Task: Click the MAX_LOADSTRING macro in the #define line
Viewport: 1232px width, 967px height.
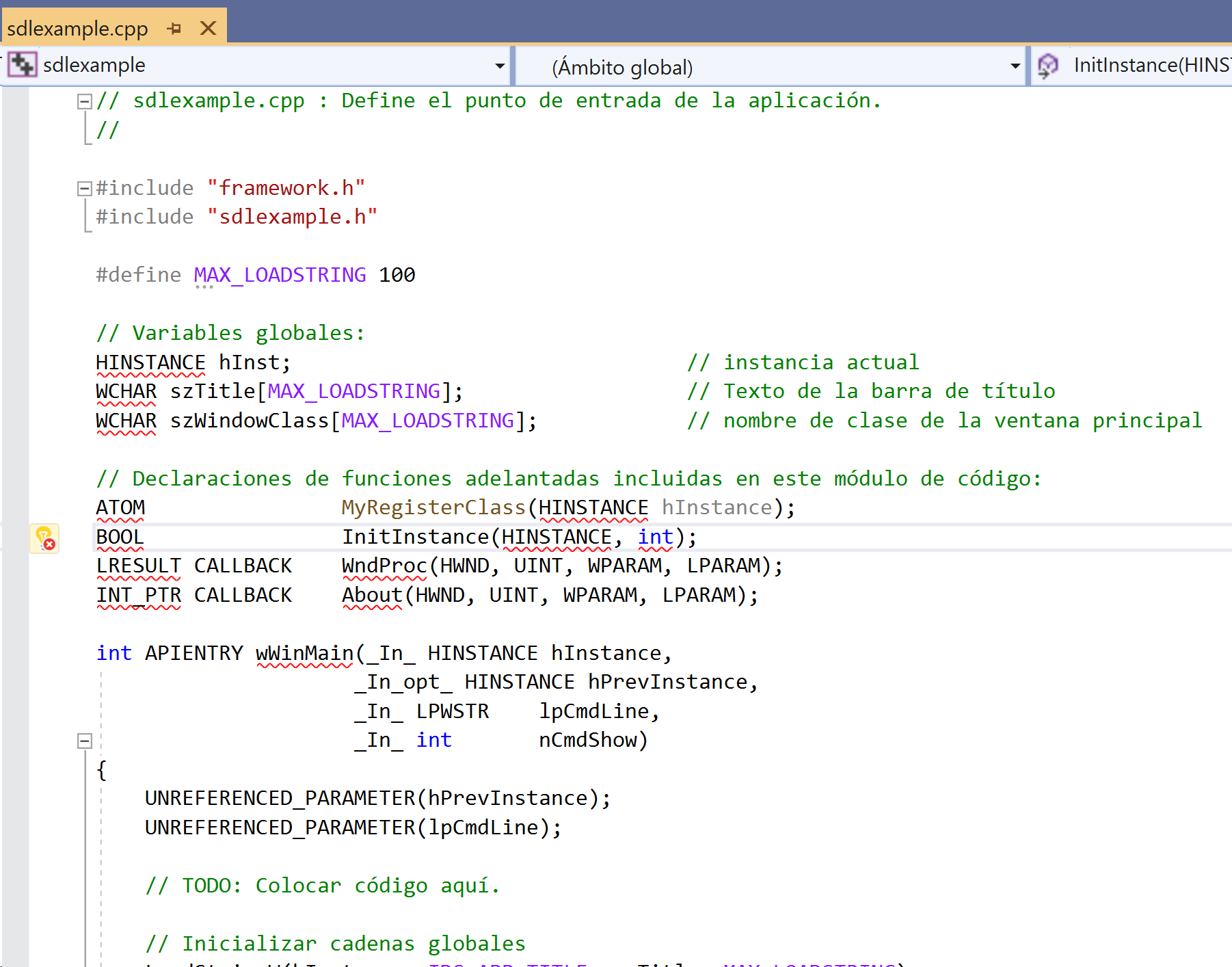Action: coord(280,275)
